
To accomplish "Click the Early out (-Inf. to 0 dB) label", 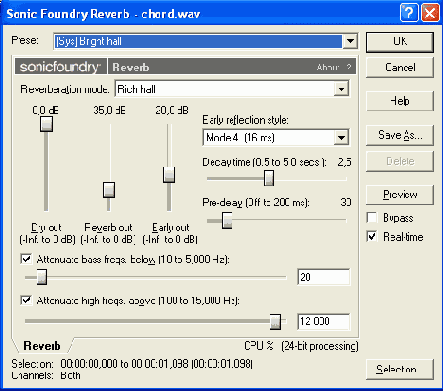I will tap(170, 233).
